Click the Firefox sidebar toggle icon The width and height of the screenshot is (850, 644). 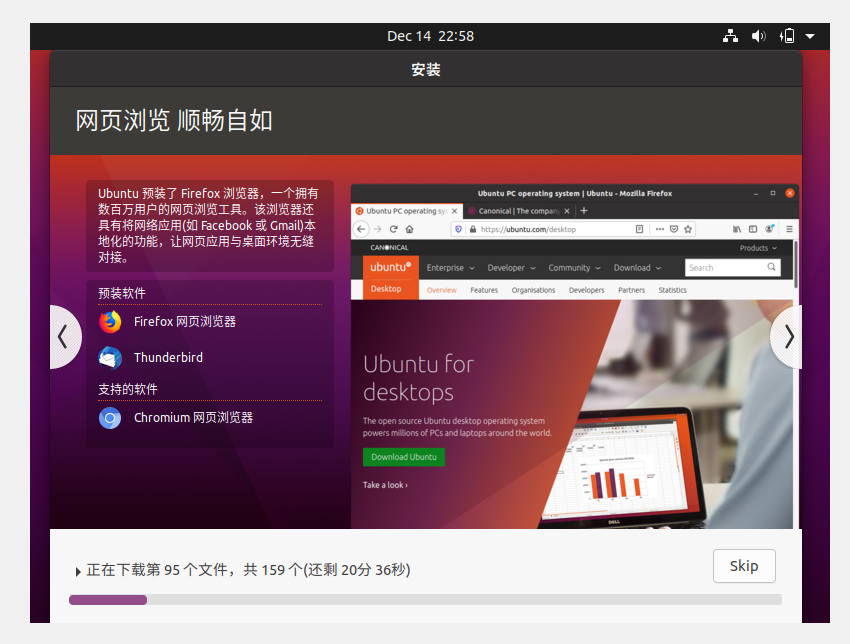[753, 229]
